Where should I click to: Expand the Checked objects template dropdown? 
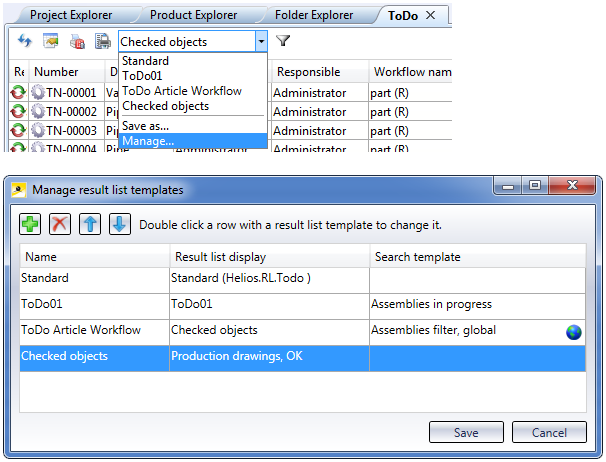(261, 42)
